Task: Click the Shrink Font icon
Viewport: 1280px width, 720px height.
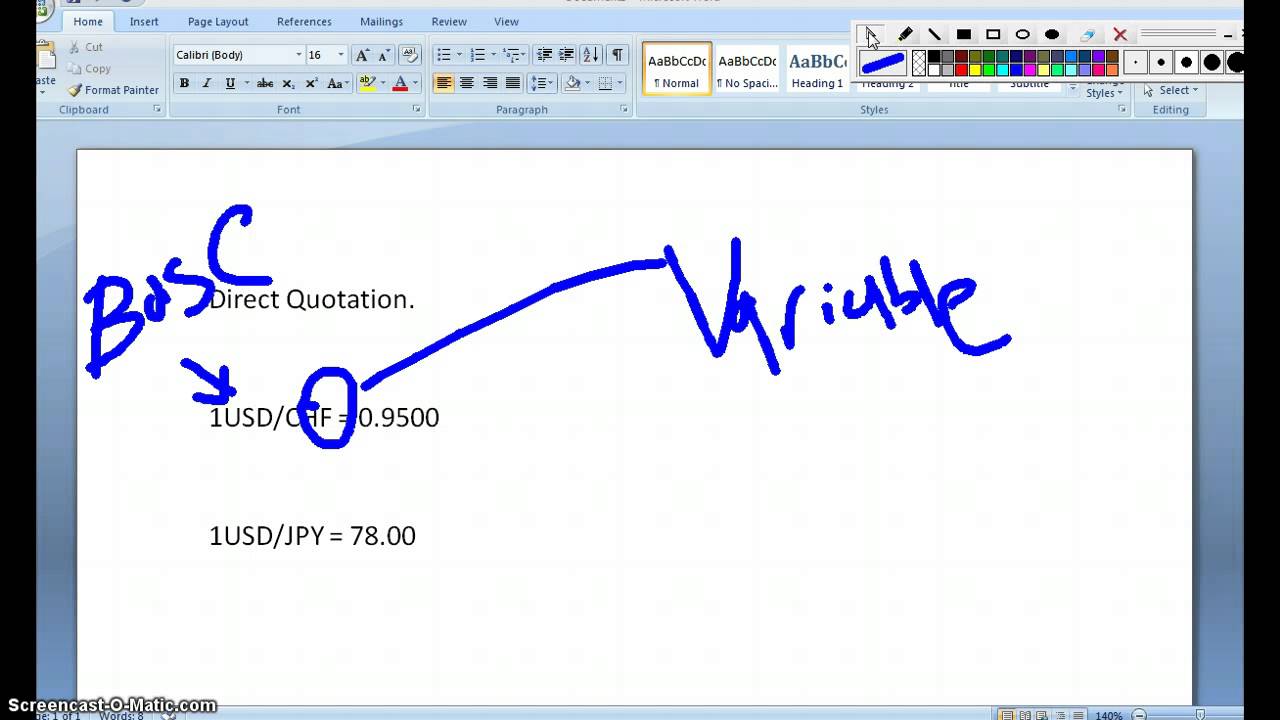Action: (385, 55)
